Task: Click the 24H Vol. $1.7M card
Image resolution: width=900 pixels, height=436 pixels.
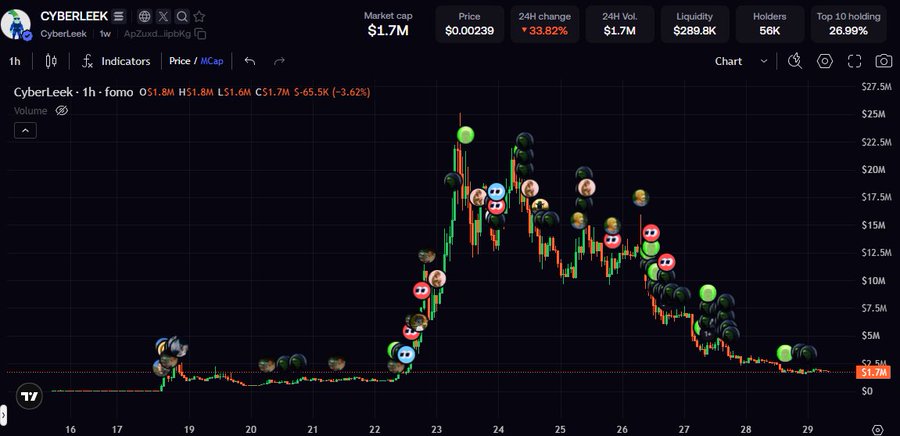Action: (x=619, y=24)
